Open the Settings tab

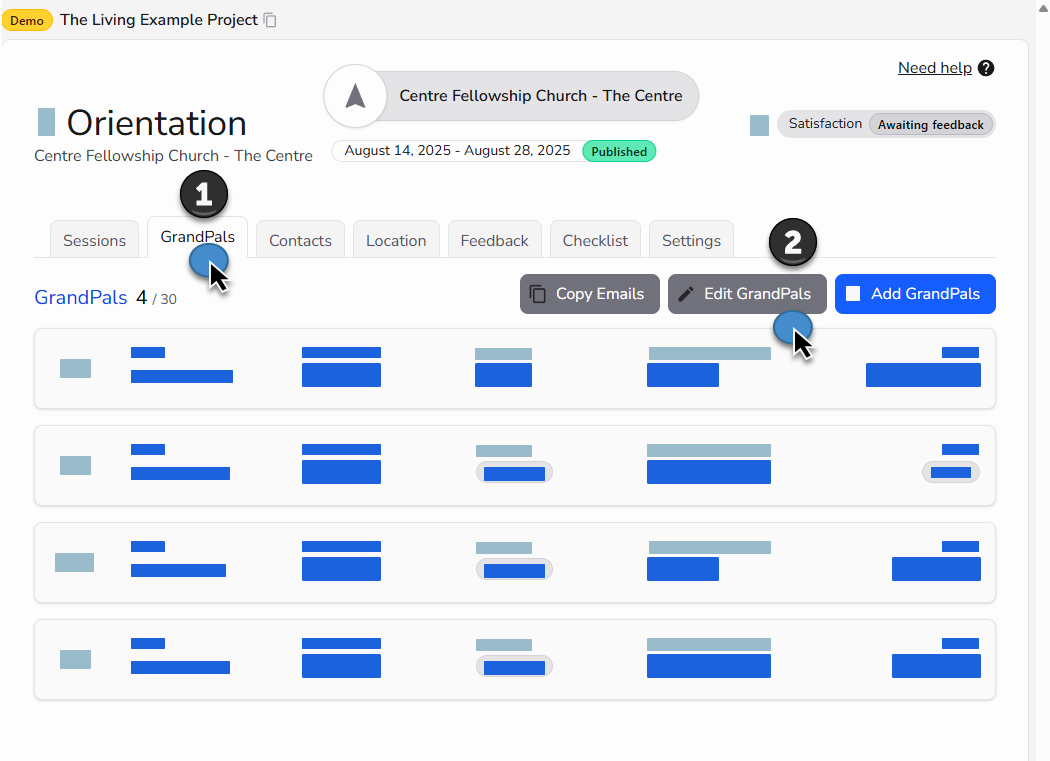tap(691, 240)
